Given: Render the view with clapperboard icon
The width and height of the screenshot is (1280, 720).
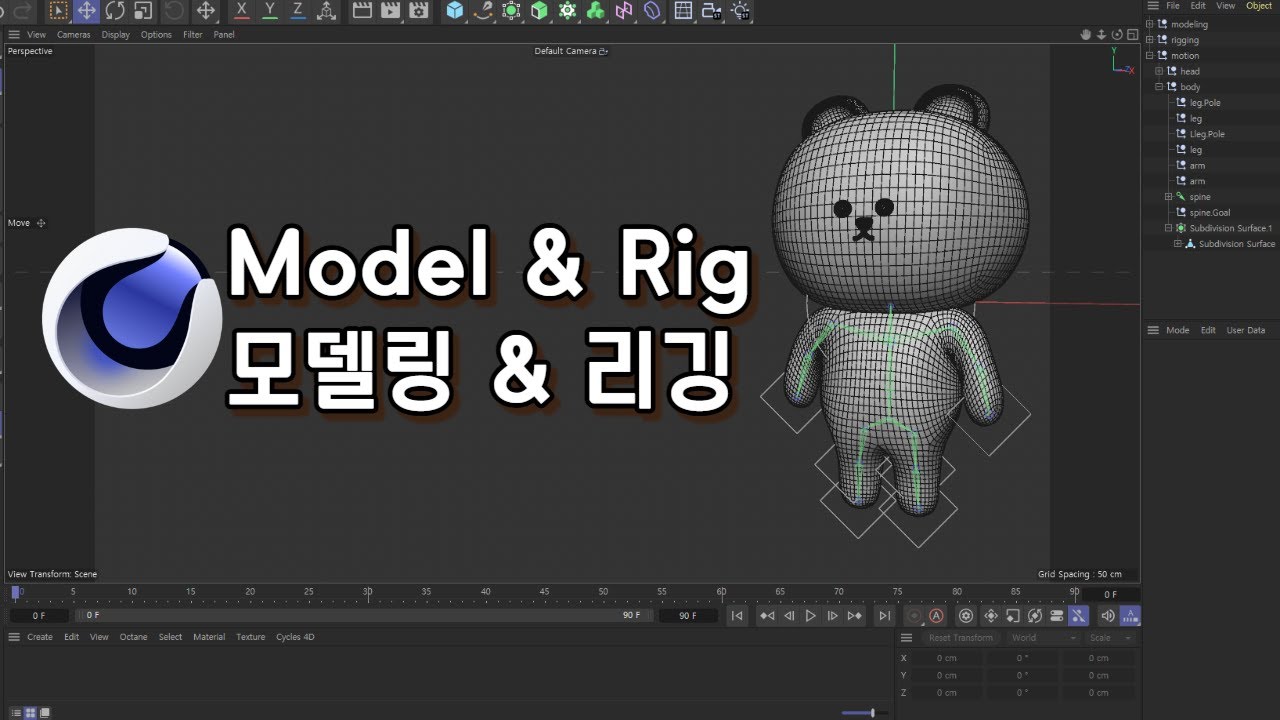Looking at the screenshot, I should [363, 11].
